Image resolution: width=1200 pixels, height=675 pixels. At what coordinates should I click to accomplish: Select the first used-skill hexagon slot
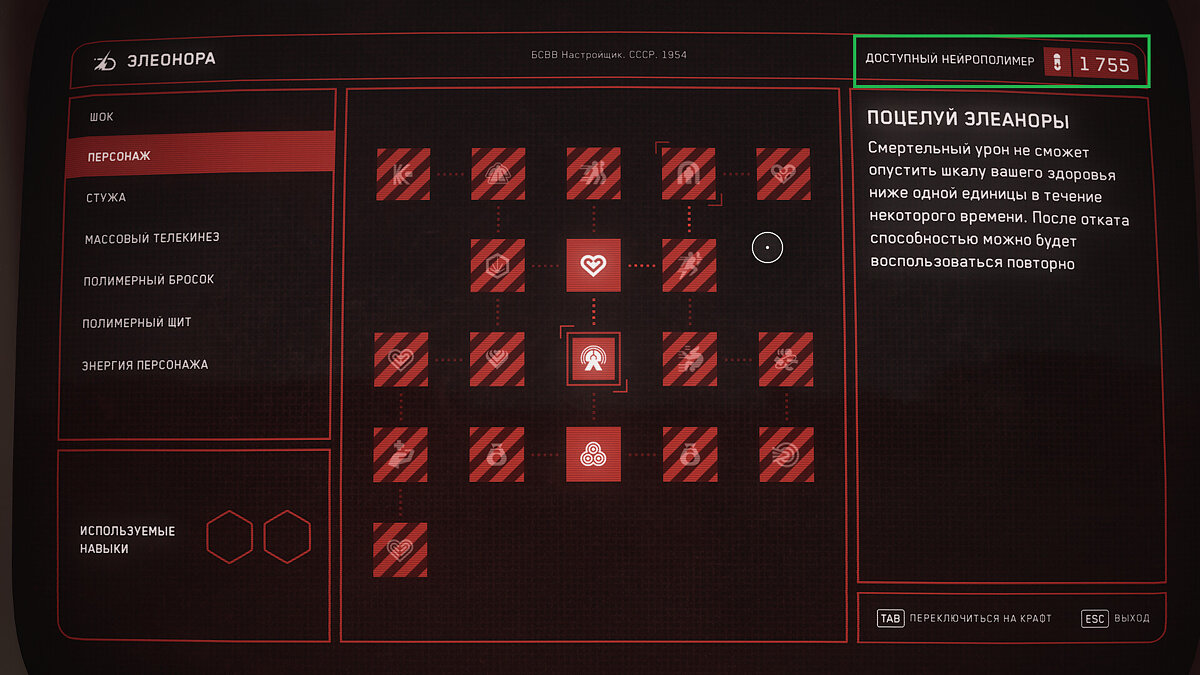(x=230, y=537)
